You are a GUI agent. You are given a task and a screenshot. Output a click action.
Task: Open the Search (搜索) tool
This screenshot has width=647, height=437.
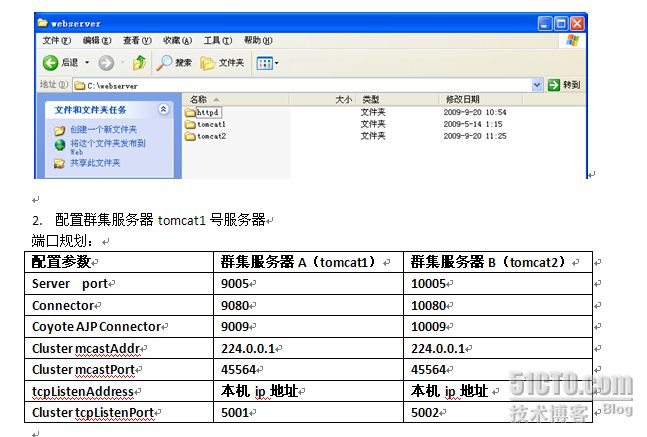(x=174, y=63)
